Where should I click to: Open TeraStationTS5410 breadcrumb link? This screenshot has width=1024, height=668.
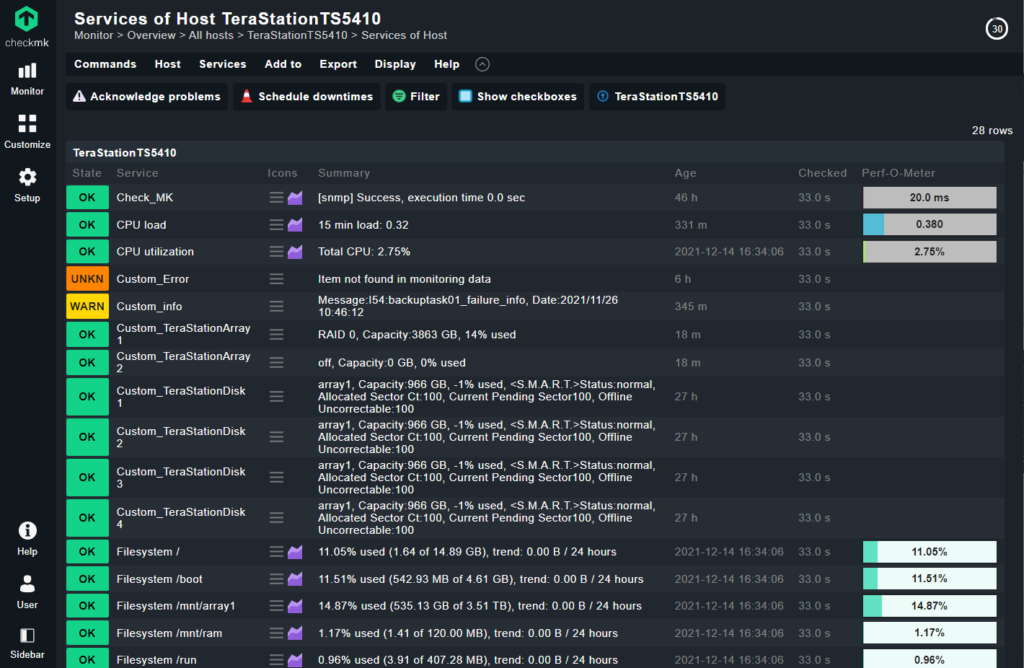tap(297, 35)
